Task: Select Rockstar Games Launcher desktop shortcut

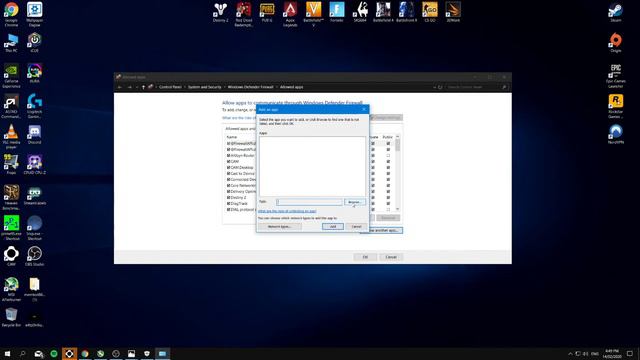Action: tap(616, 107)
